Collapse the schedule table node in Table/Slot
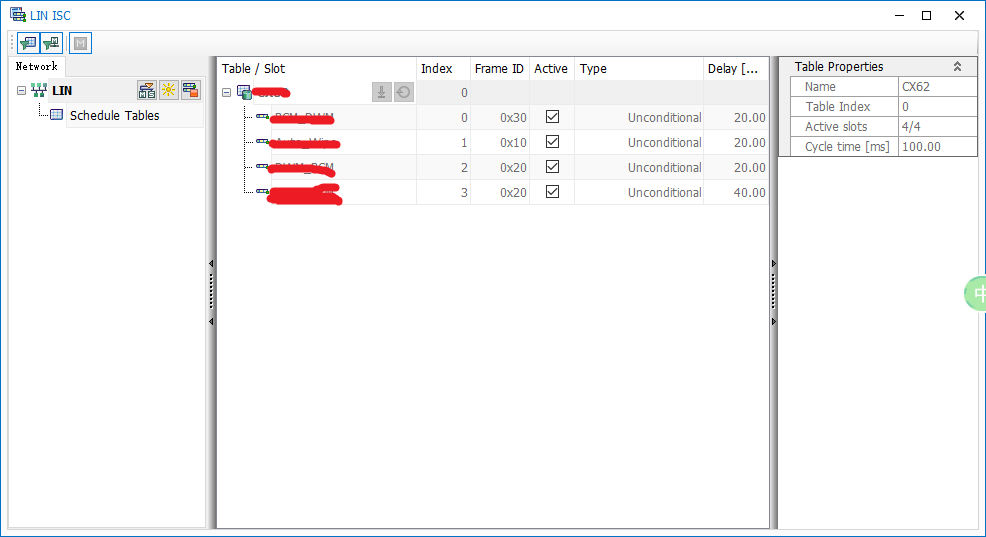 226,93
